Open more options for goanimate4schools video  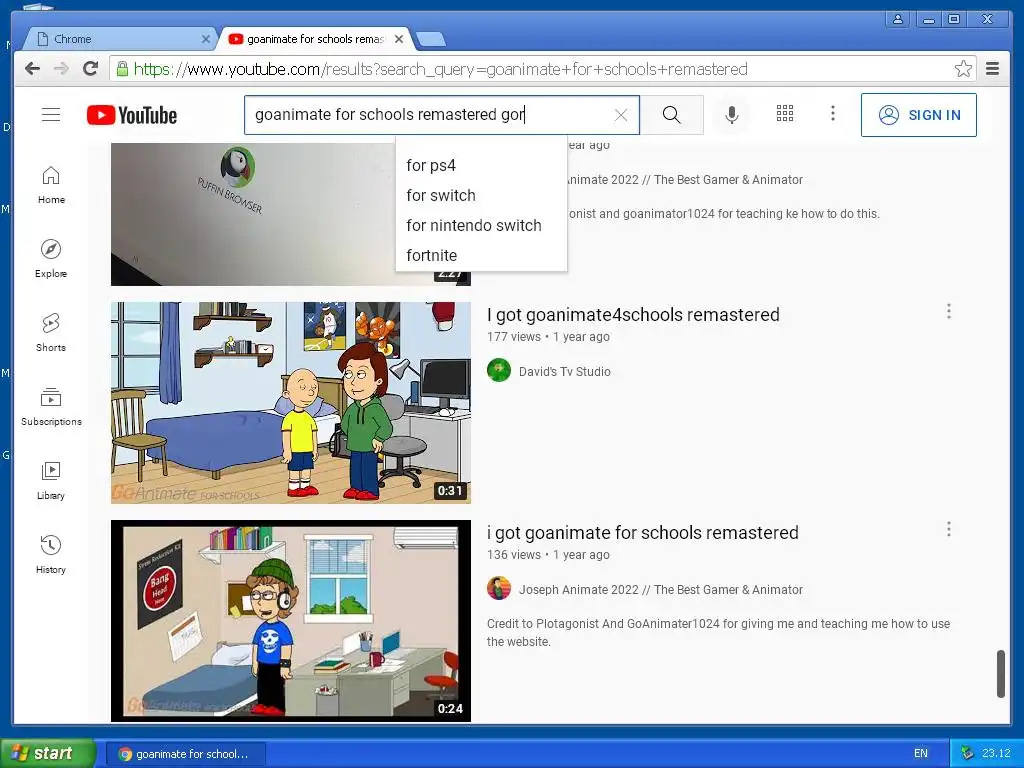coord(949,312)
